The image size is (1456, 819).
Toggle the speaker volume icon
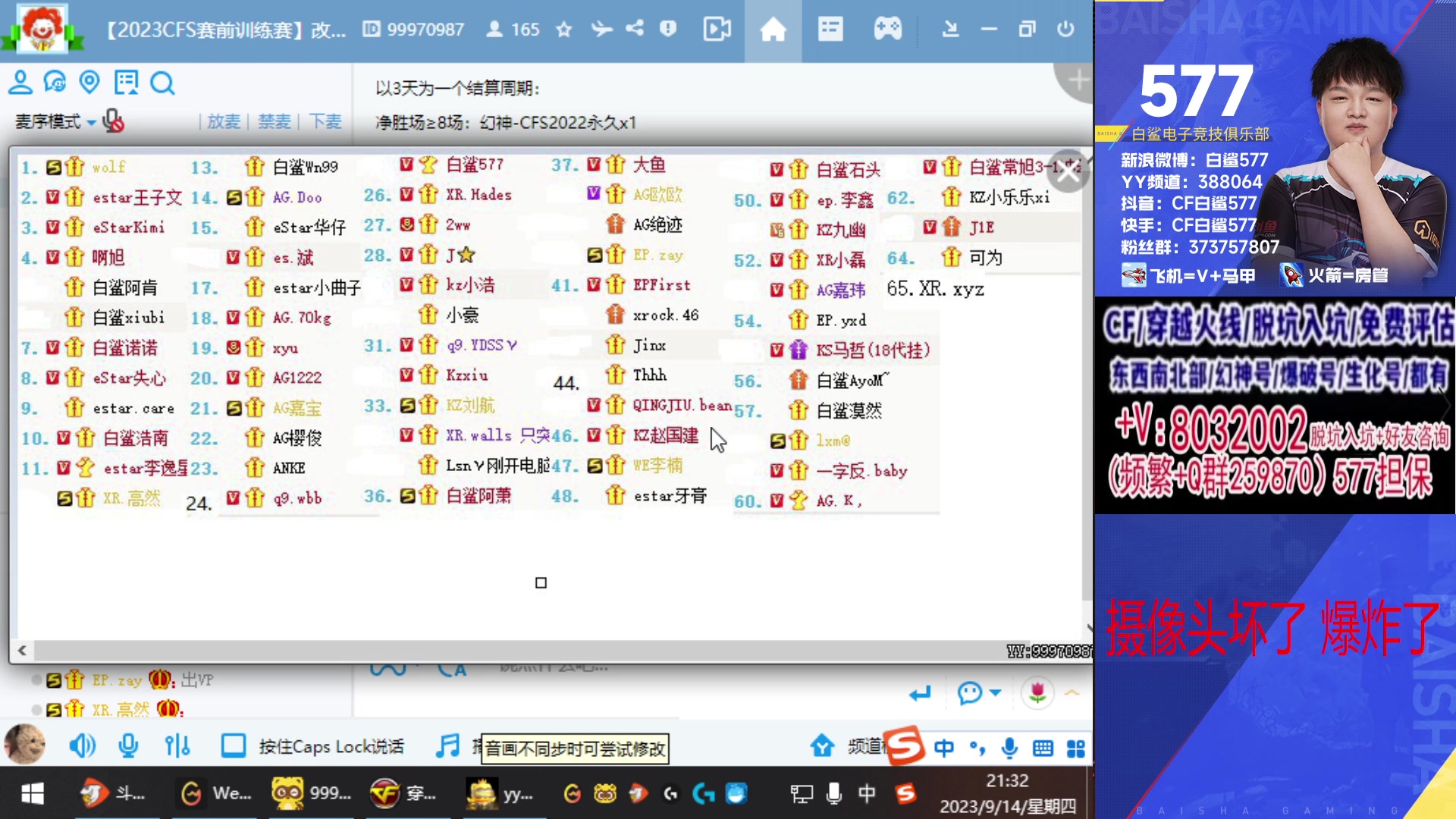click(x=82, y=746)
